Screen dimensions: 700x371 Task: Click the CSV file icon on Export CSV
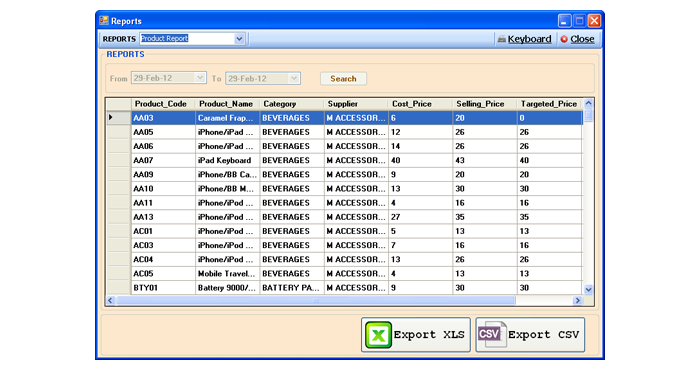pyautogui.click(x=492, y=334)
